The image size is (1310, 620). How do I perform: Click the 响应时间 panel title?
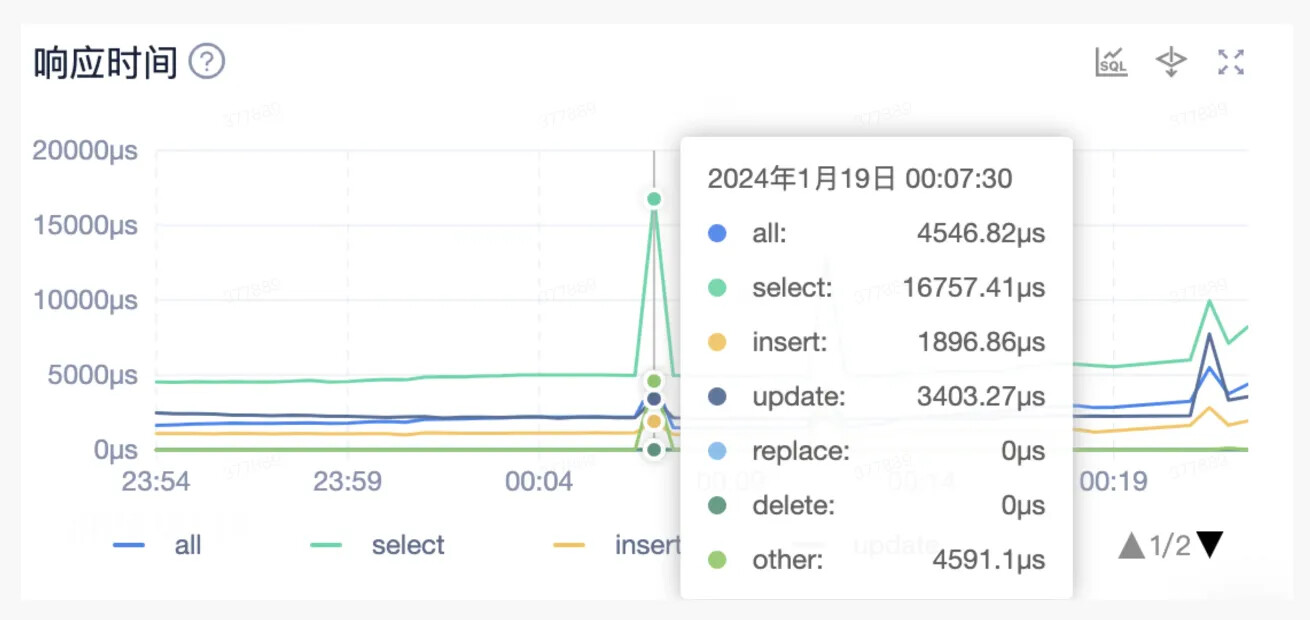pyautogui.click(x=106, y=63)
